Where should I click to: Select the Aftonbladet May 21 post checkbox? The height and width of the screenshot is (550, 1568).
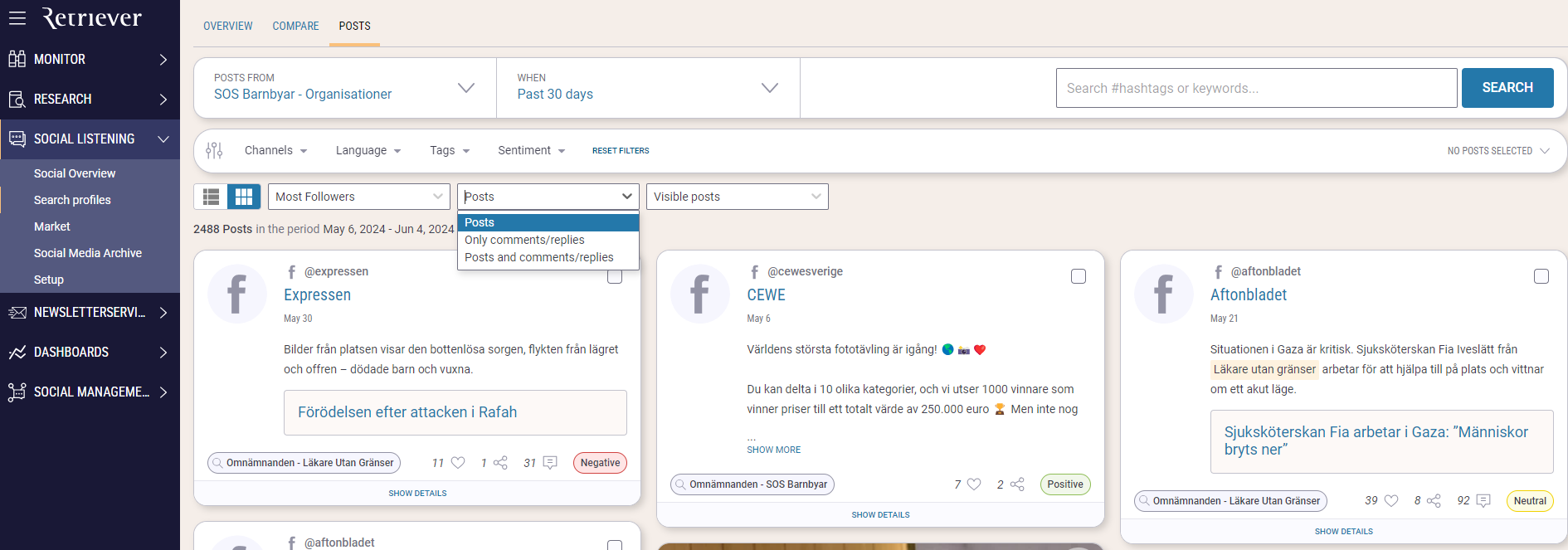(x=1541, y=276)
